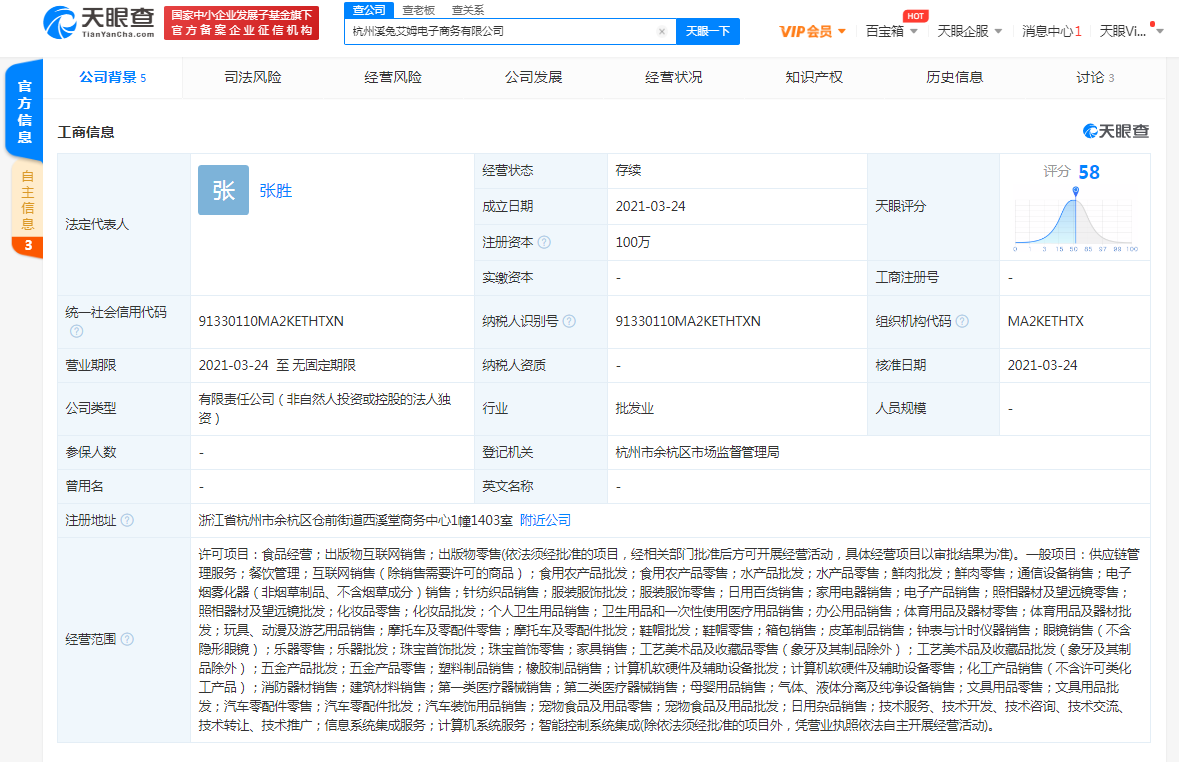Switch to the 查公司 search tab

click(x=369, y=10)
